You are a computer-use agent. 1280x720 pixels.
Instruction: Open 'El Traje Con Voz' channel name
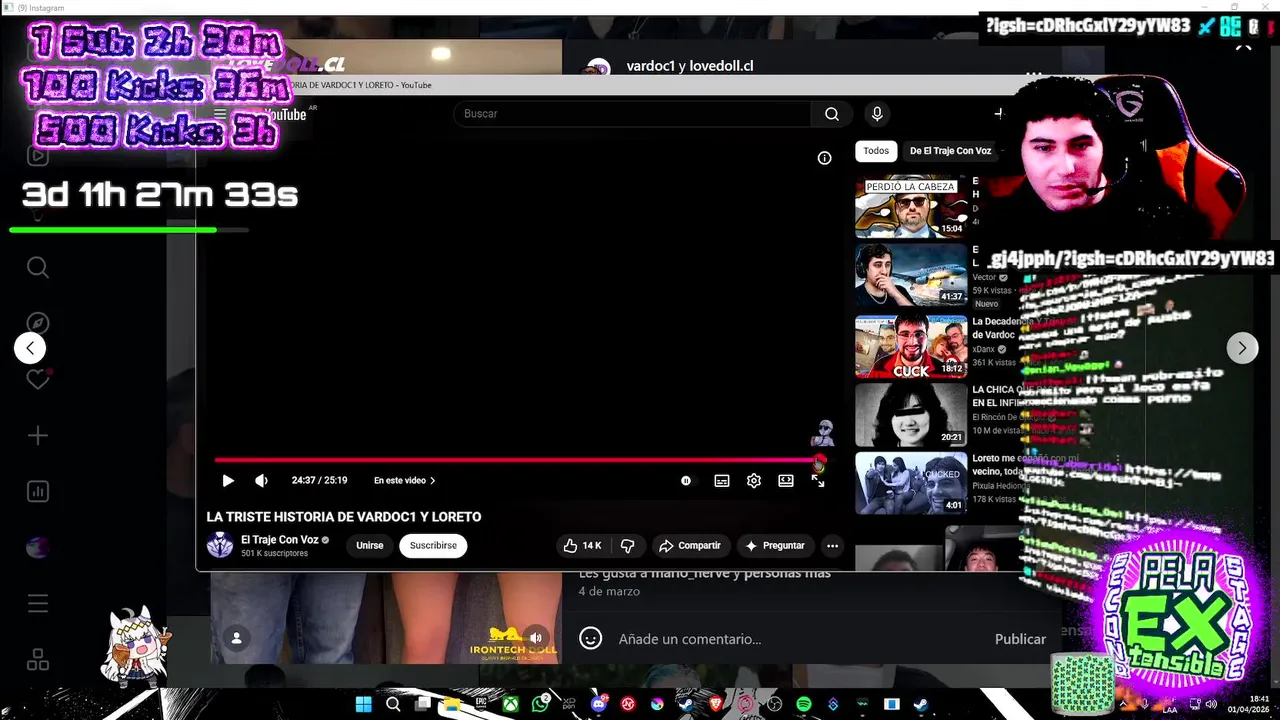point(279,540)
